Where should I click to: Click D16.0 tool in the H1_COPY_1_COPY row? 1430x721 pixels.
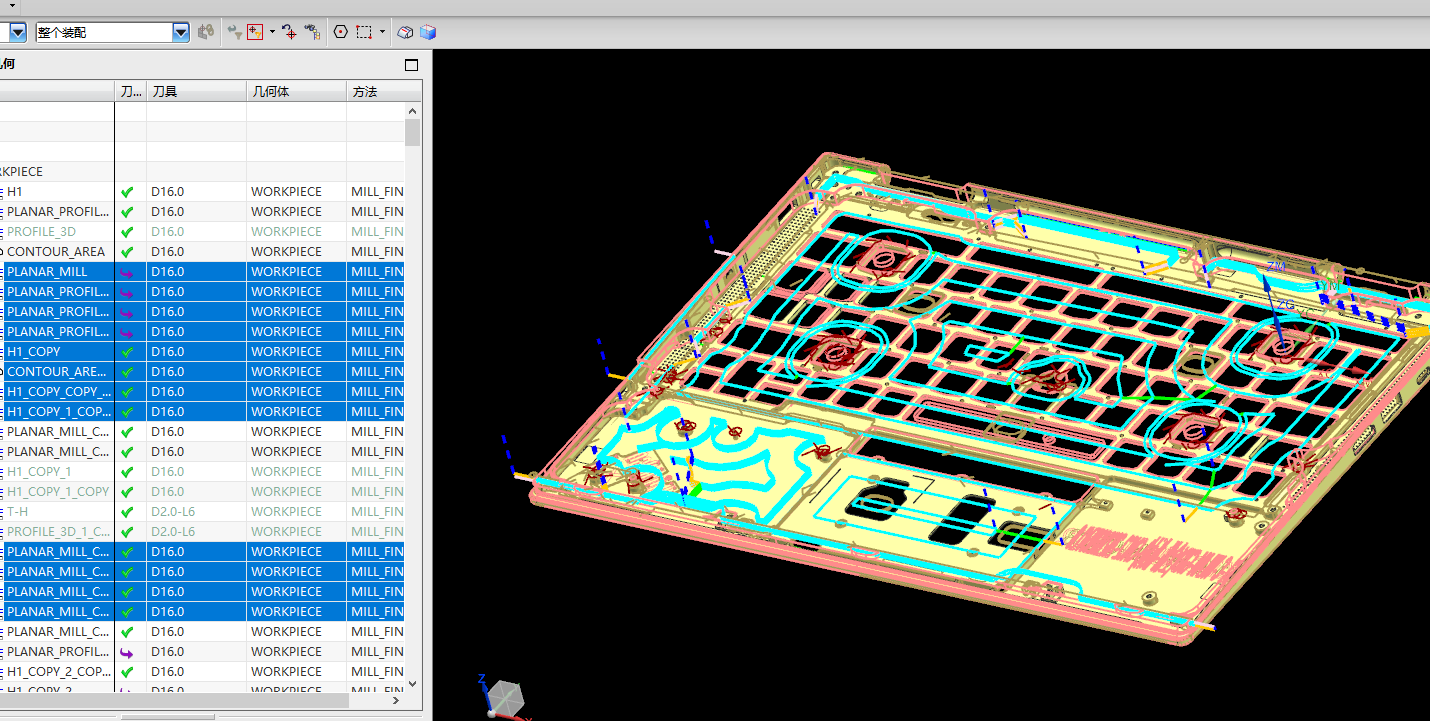[168, 491]
